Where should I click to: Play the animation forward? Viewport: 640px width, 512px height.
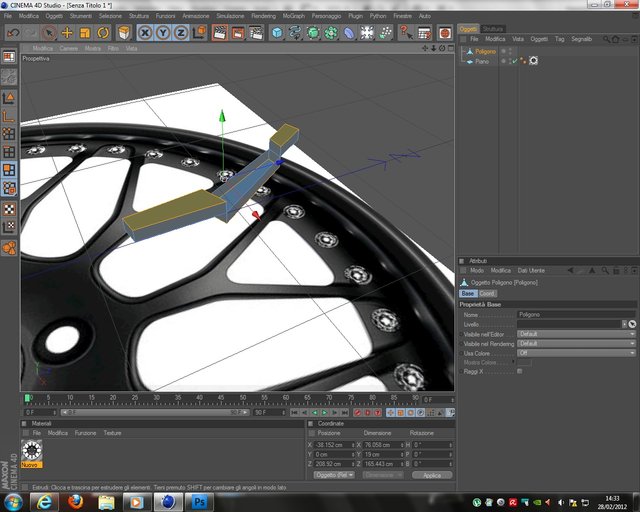[324, 413]
